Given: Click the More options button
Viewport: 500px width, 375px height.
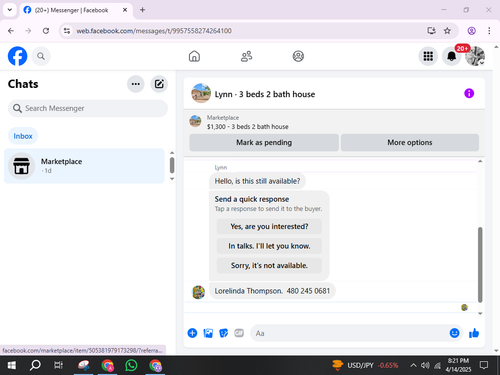Looking at the screenshot, I should point(410,143).
